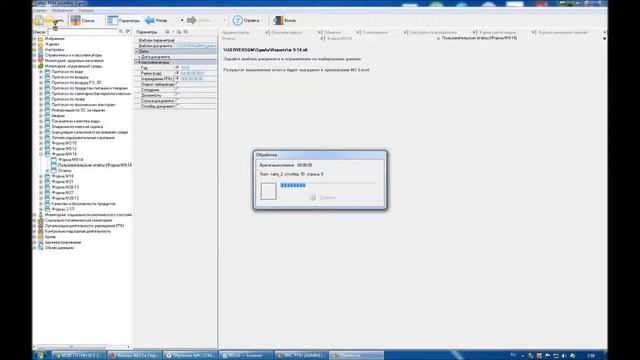Click the Журнал folder icon in the tree

click(41, 44)
